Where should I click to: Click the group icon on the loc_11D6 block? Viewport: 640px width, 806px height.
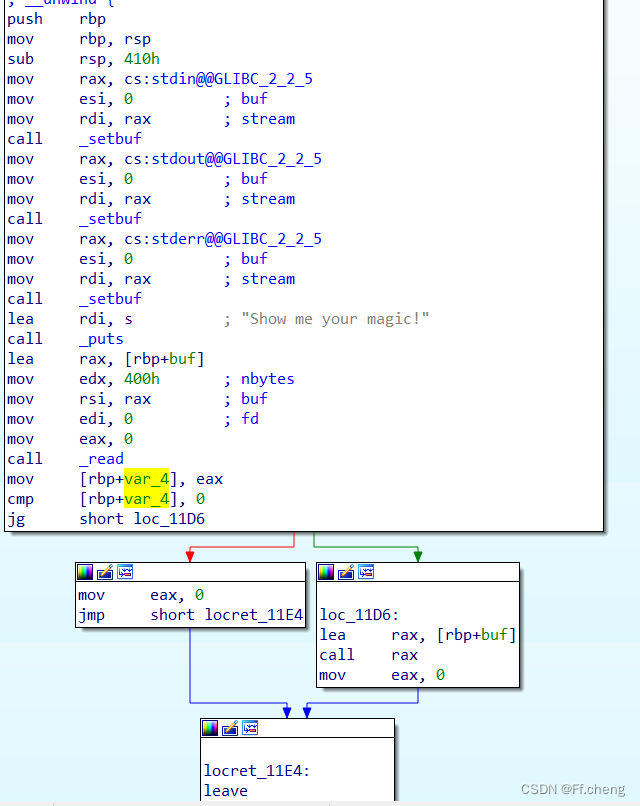(x=366, y=572)
